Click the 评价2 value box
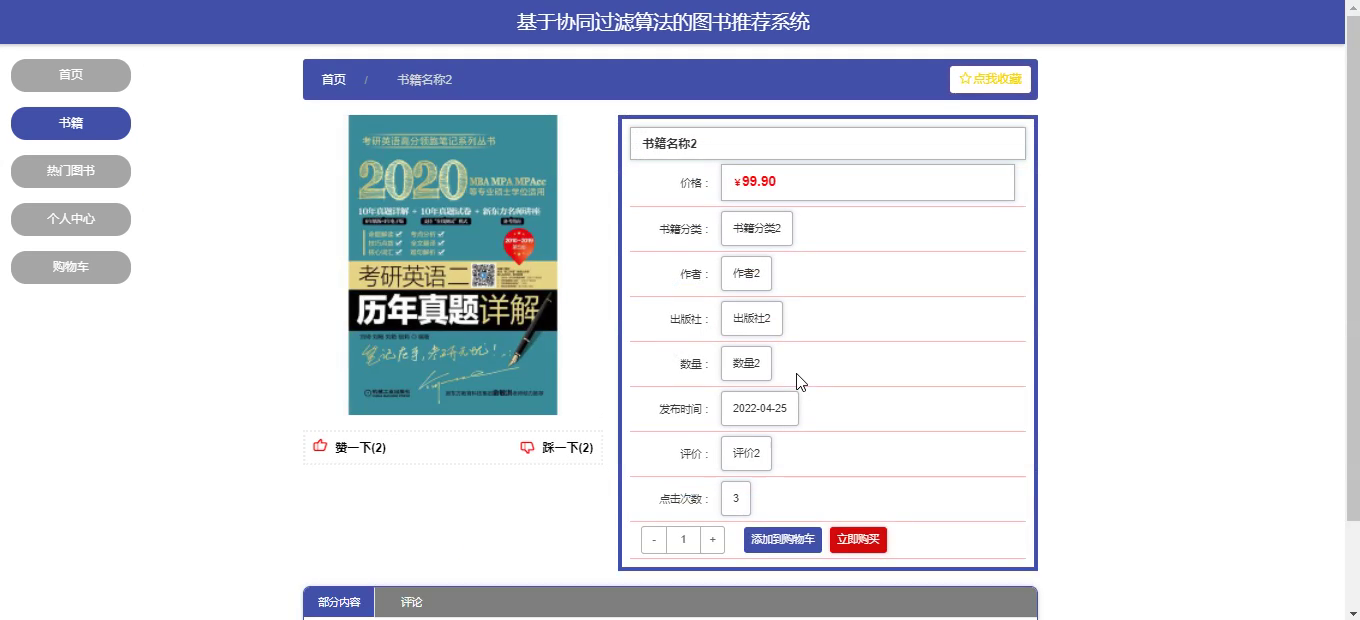 746,453
